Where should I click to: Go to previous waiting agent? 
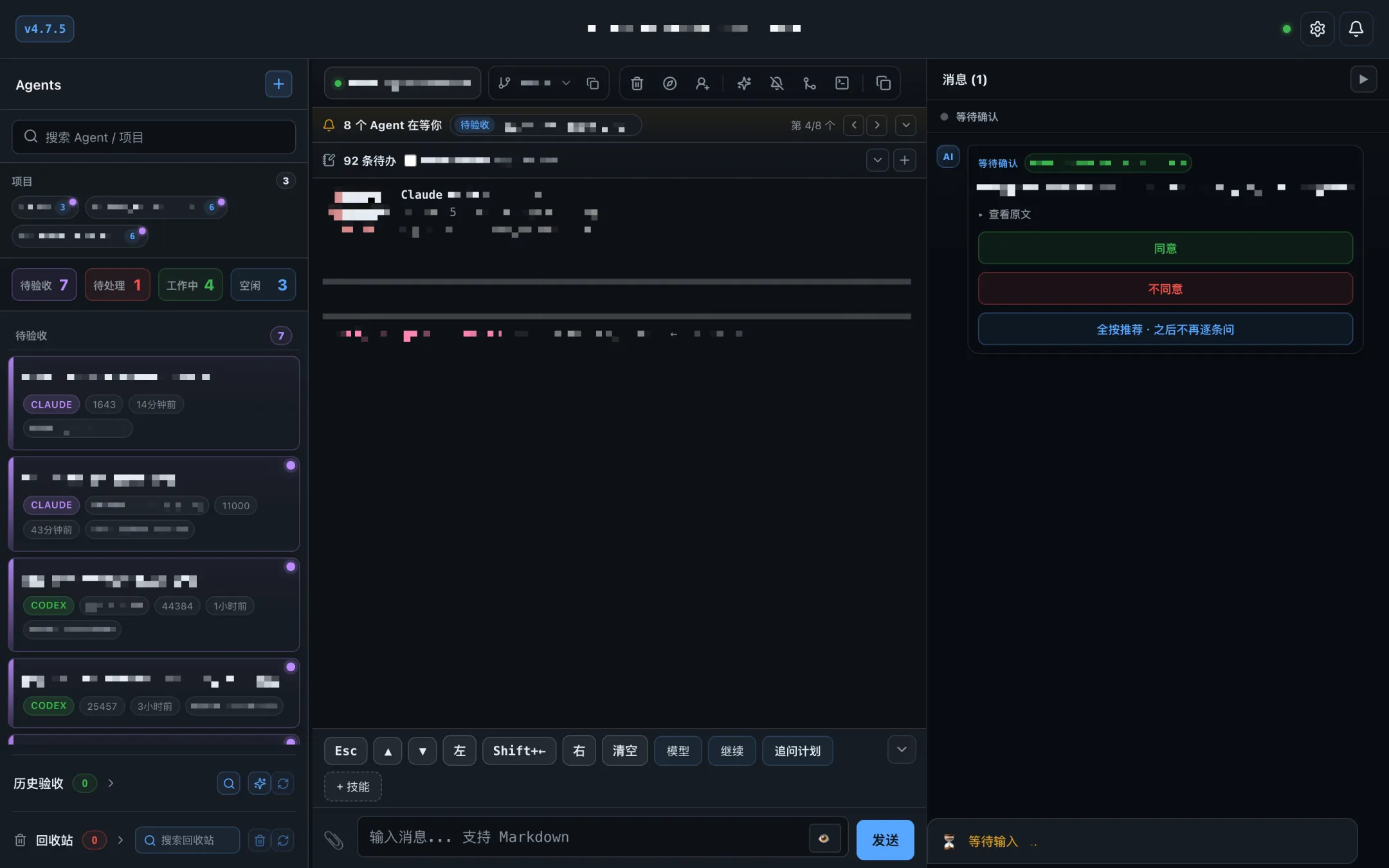854,125
